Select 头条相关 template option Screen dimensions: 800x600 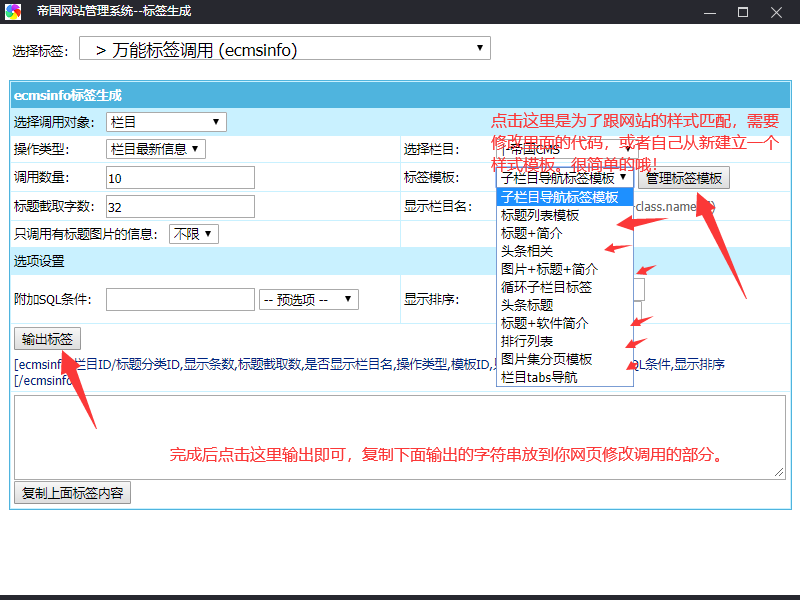click(527, 251)
